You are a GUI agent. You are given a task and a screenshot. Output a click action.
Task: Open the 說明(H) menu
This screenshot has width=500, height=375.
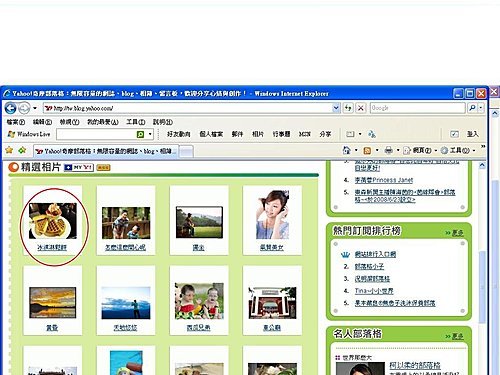click(163, 122)
